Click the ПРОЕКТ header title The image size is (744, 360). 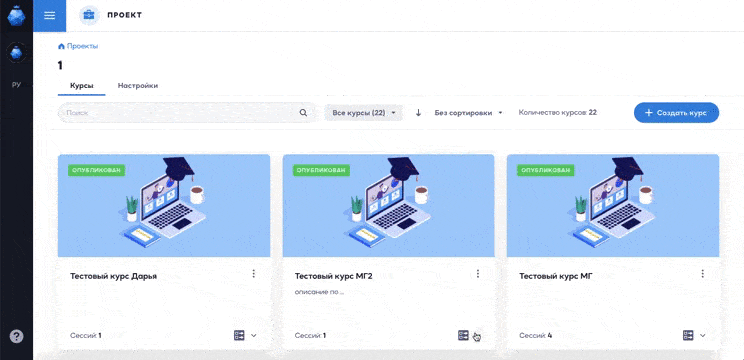[124, 15]
